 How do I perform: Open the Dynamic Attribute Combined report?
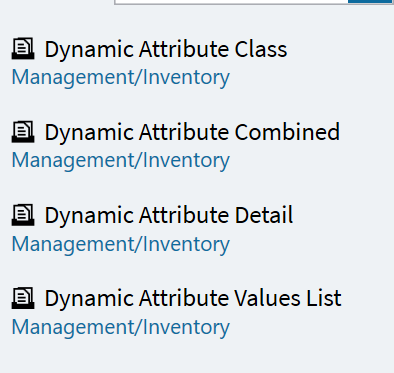tap(192, 132)
